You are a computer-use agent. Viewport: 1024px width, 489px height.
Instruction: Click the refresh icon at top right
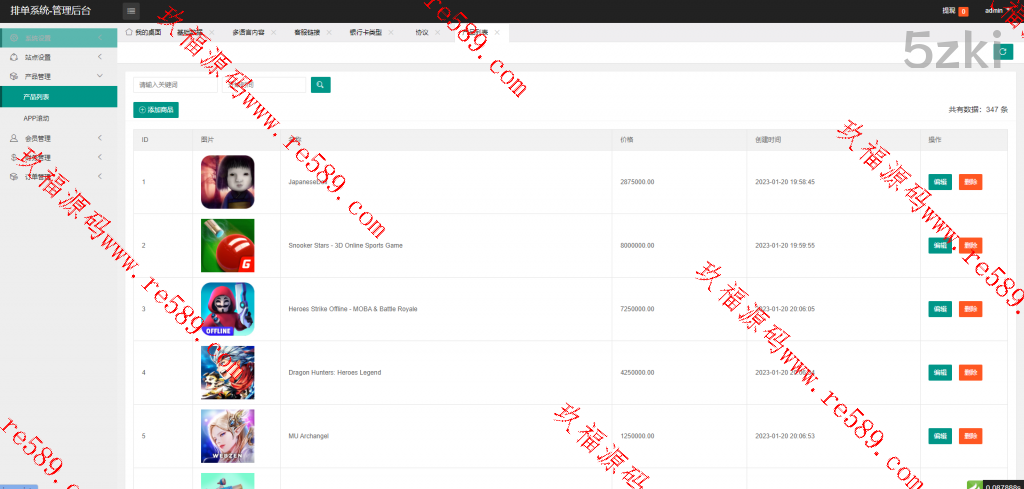click(1003, 52)
